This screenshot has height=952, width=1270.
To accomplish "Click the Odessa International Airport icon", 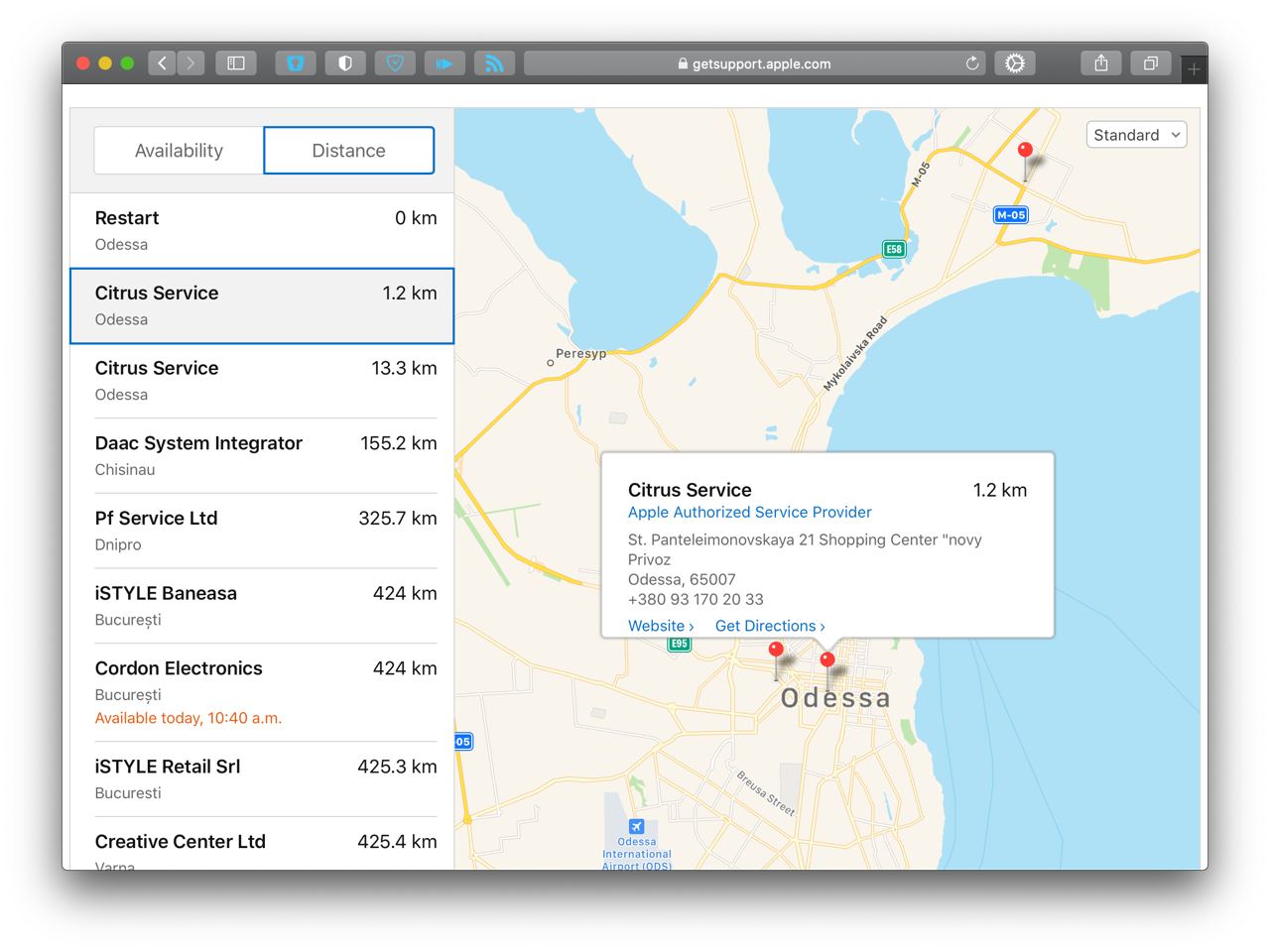I will pyautogui.click(x=637, y=826).
